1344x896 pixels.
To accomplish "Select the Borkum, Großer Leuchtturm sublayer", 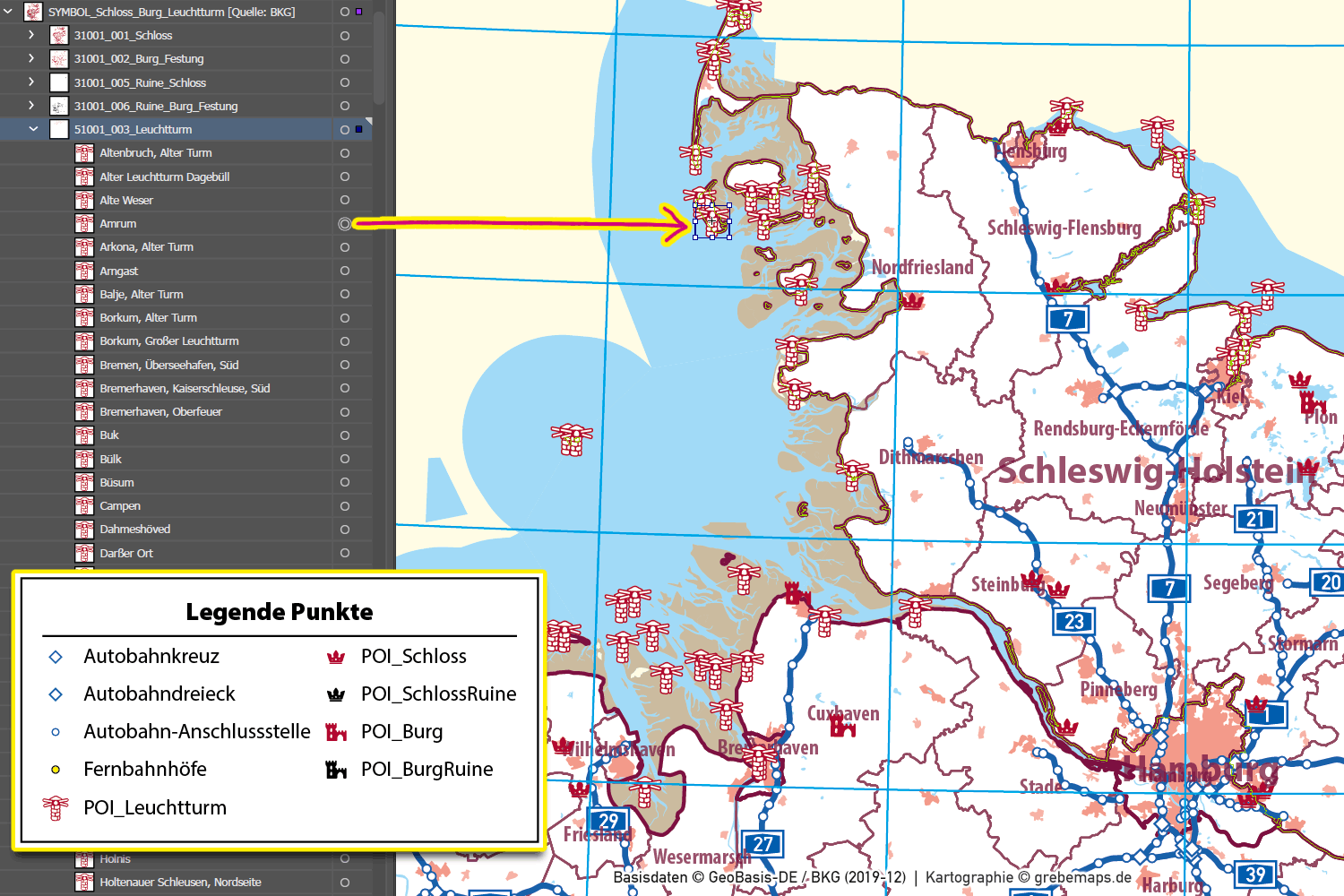I will click(168, 341).
